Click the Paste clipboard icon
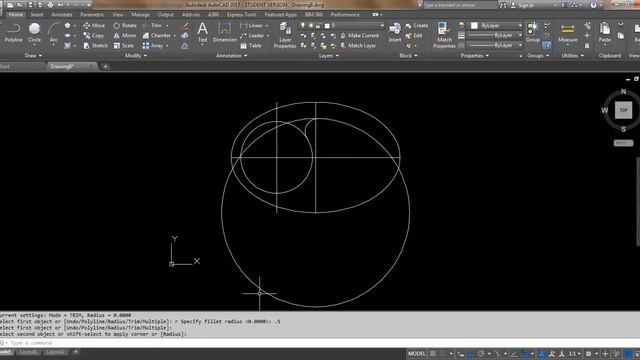The image size is (640, 360). click(605, 33)
